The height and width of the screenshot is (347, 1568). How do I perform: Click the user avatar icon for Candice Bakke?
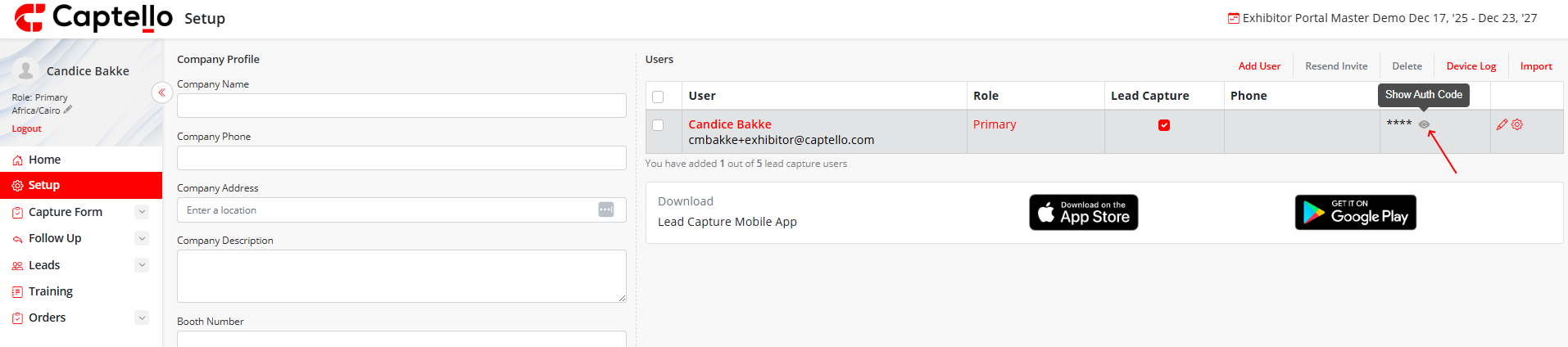26,70
